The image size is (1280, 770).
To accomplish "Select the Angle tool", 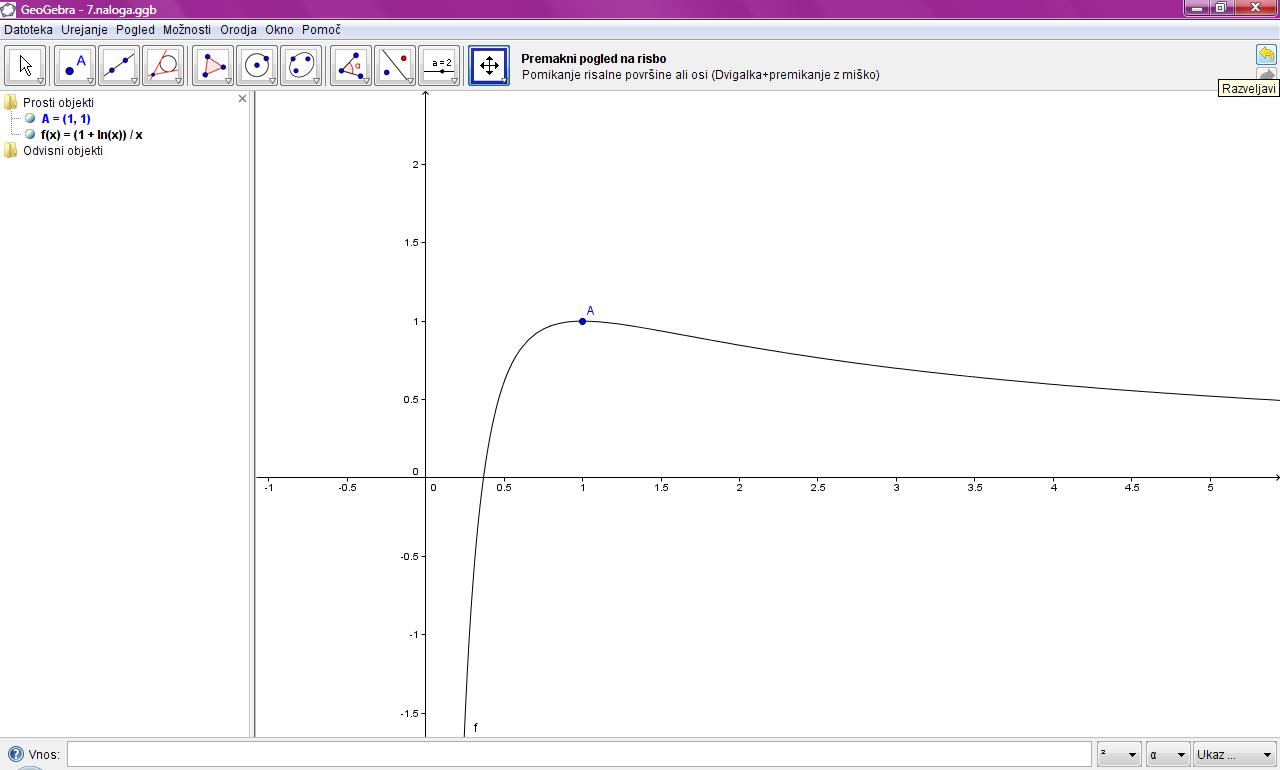I will (x=351, y=66).
